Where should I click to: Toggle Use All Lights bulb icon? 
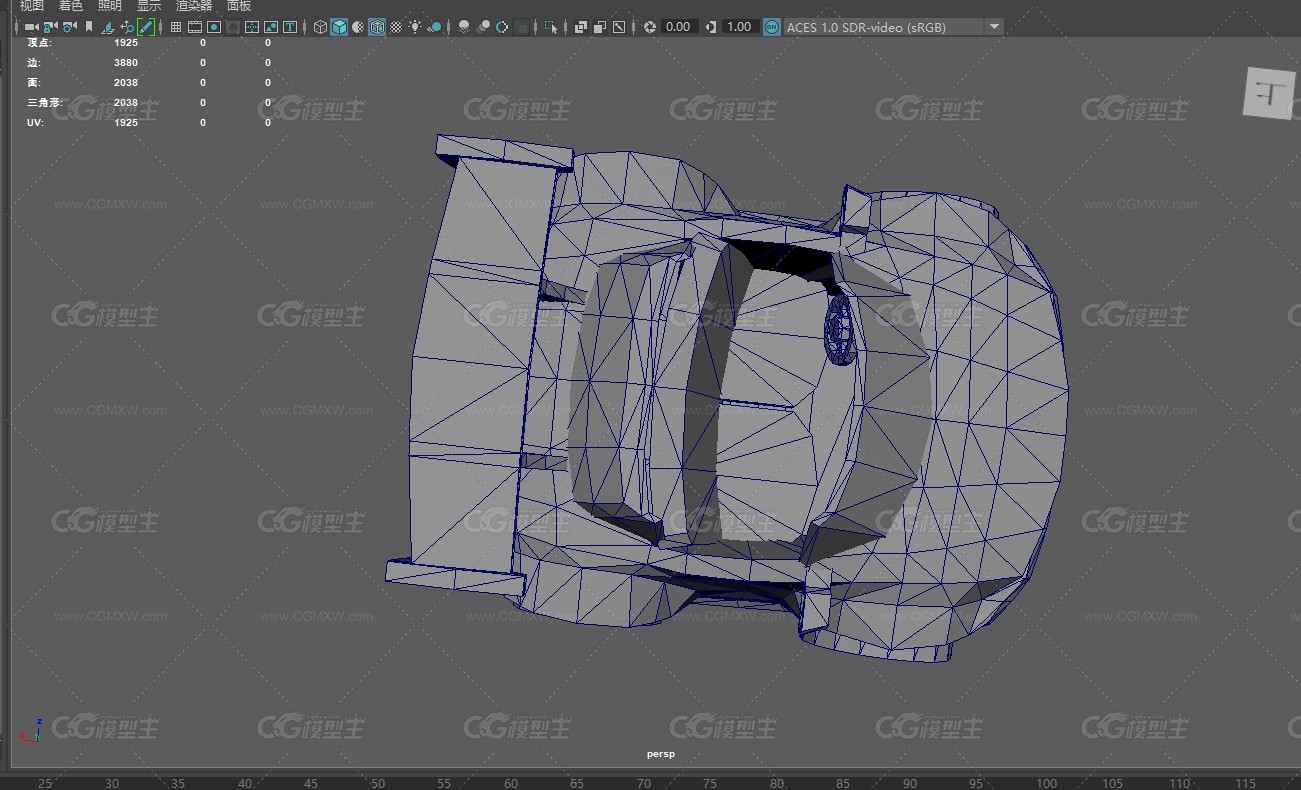tap(415, 27)
